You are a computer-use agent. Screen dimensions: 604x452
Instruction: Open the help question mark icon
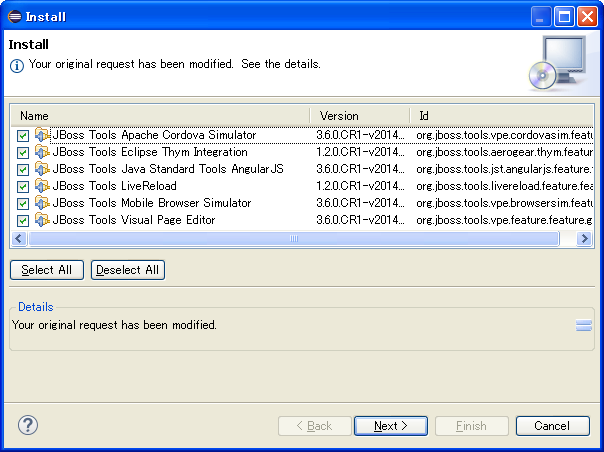(28, 425)
